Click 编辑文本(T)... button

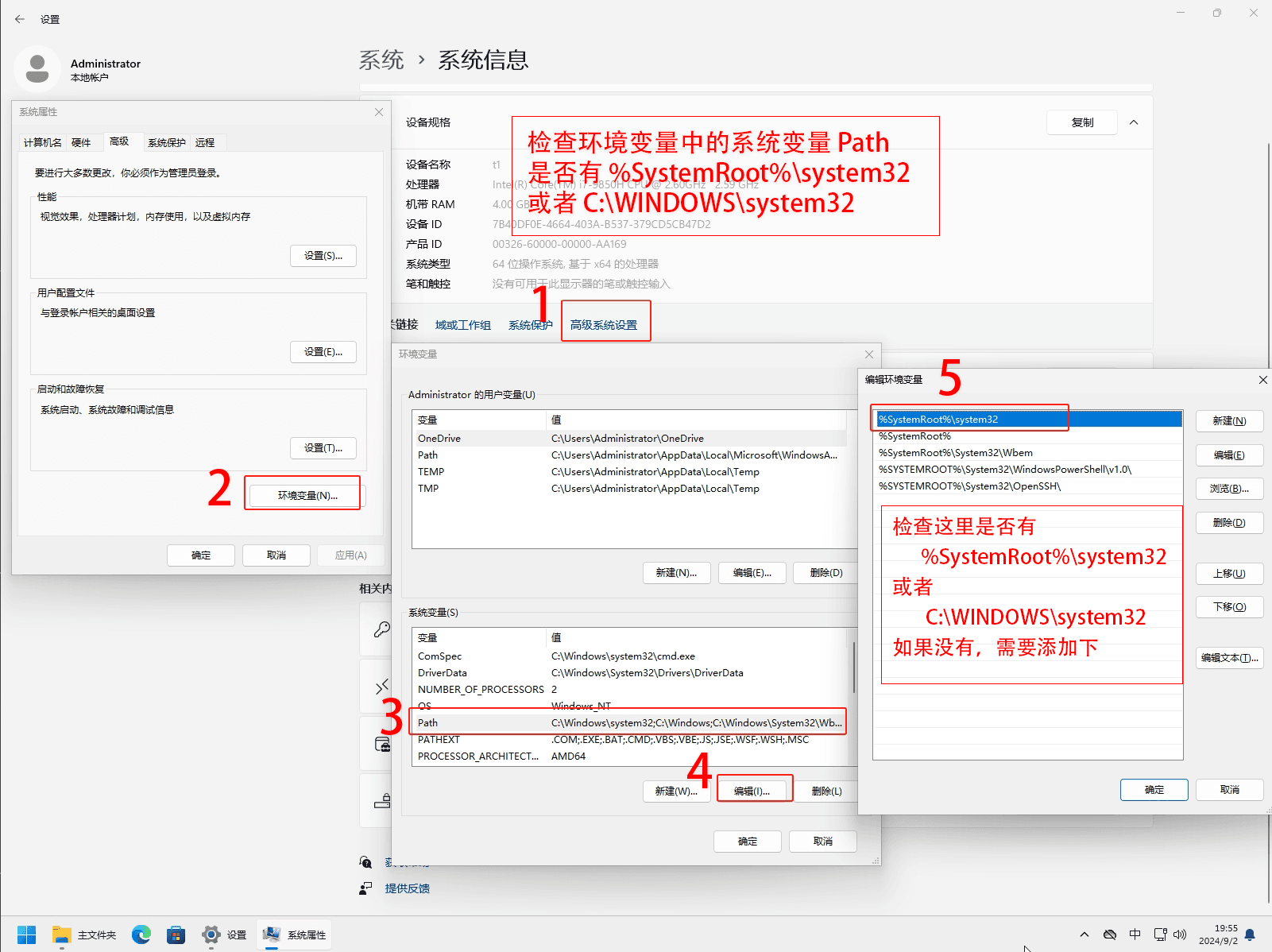click(1229, 658)
